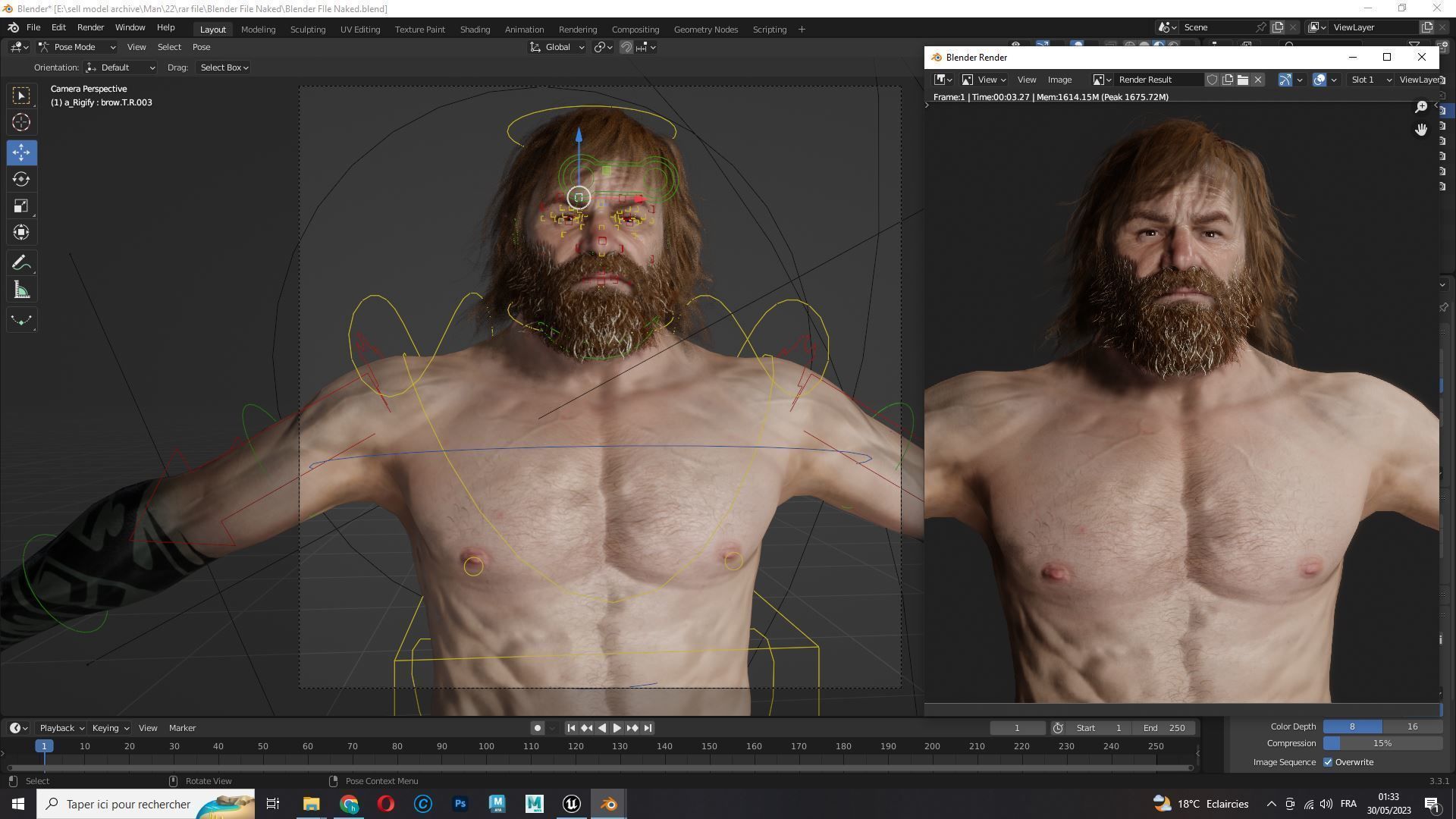Select the Transform tool
Image resolution: width=1456 pixels, height=819 pixels.
21,233
